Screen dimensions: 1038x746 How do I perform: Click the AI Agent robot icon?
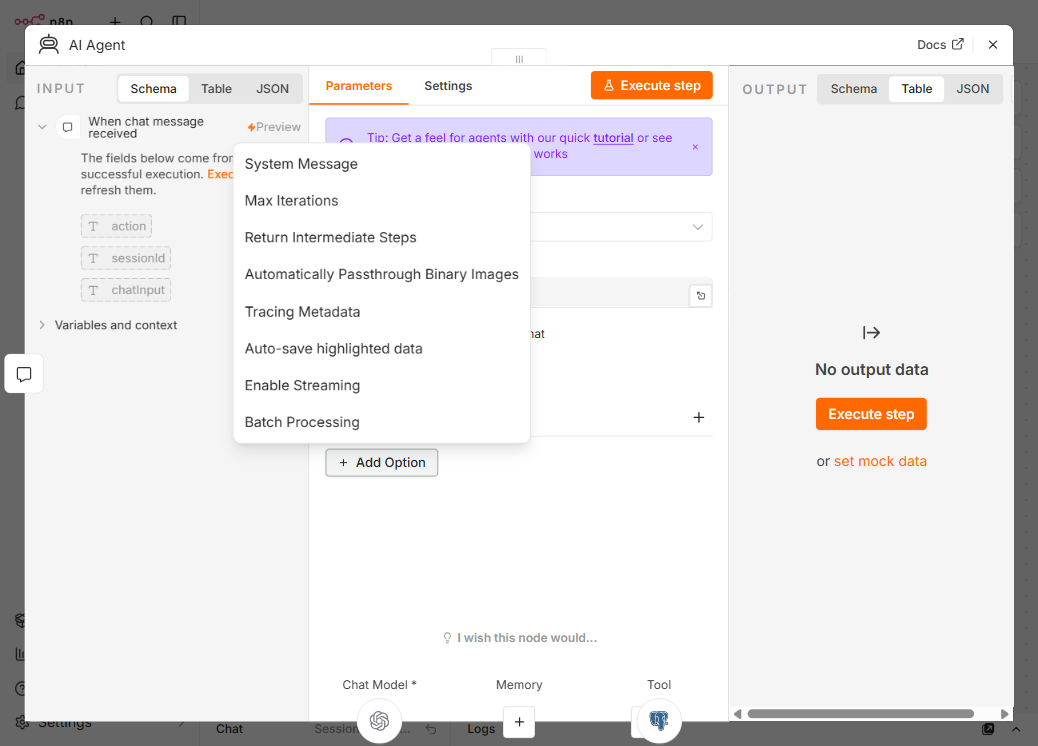pos(48,44)
